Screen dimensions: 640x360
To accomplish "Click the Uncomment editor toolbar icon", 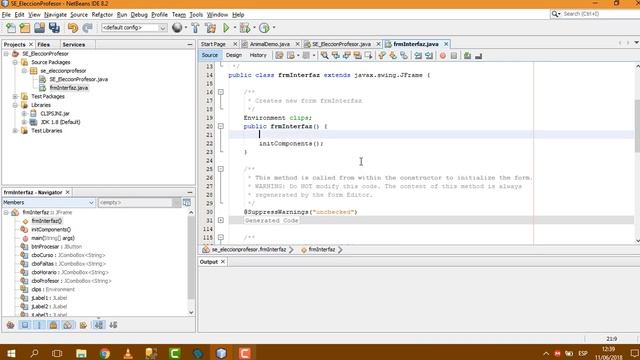I will (x=478, y=56).
